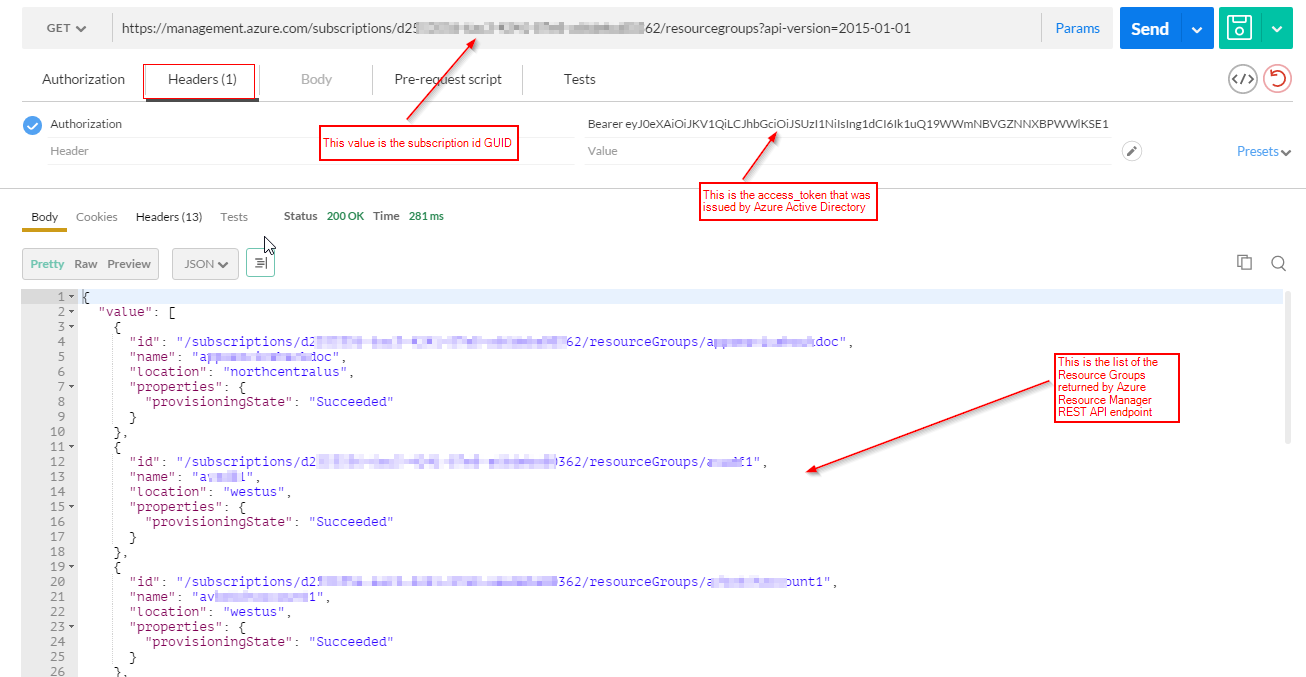Toggle line wrap icon
The height and width of the screenshot is (677, 1306).
[x=260, y=263]
